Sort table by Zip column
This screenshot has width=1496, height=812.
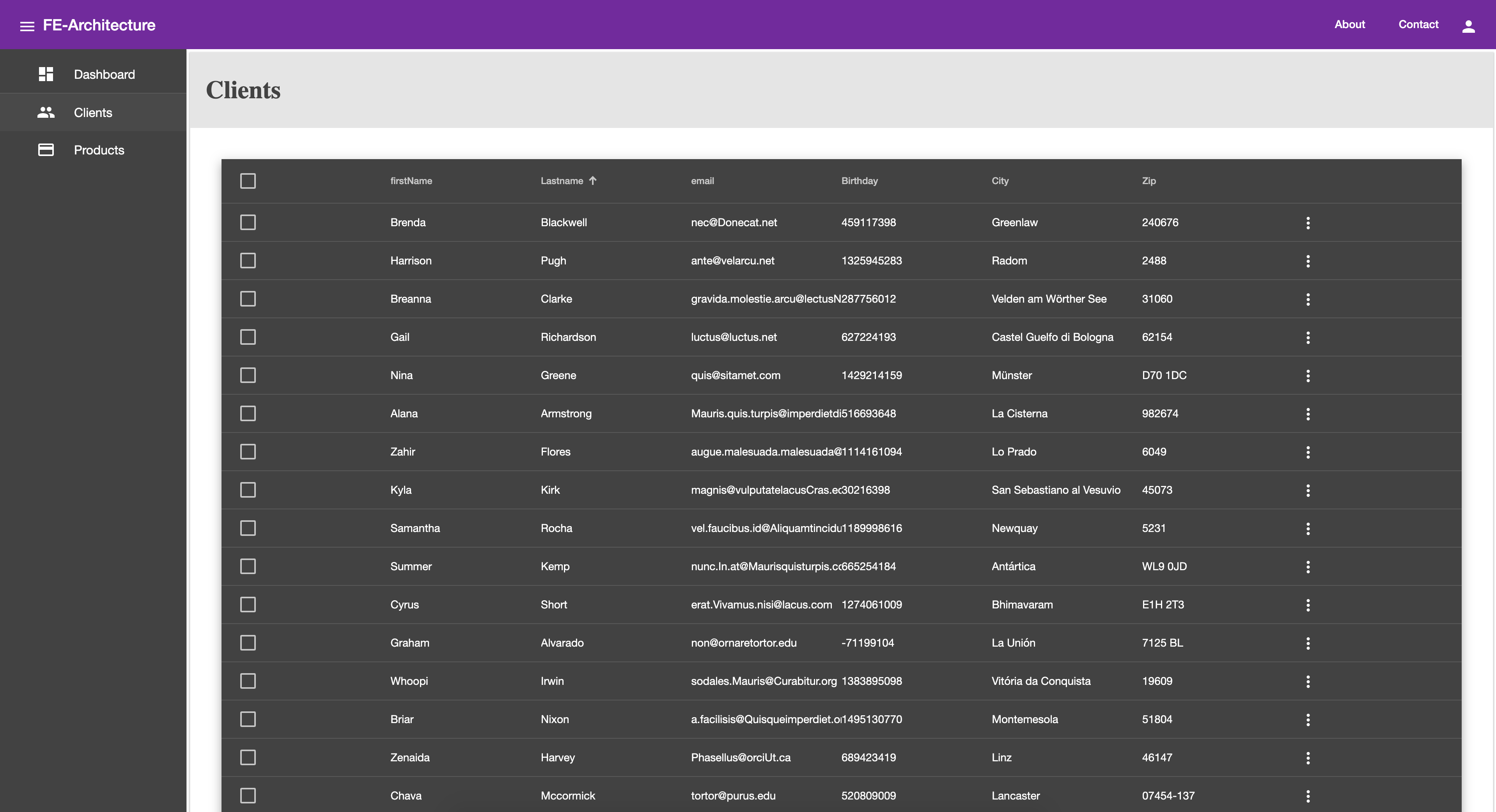(x=1149, y=181)
